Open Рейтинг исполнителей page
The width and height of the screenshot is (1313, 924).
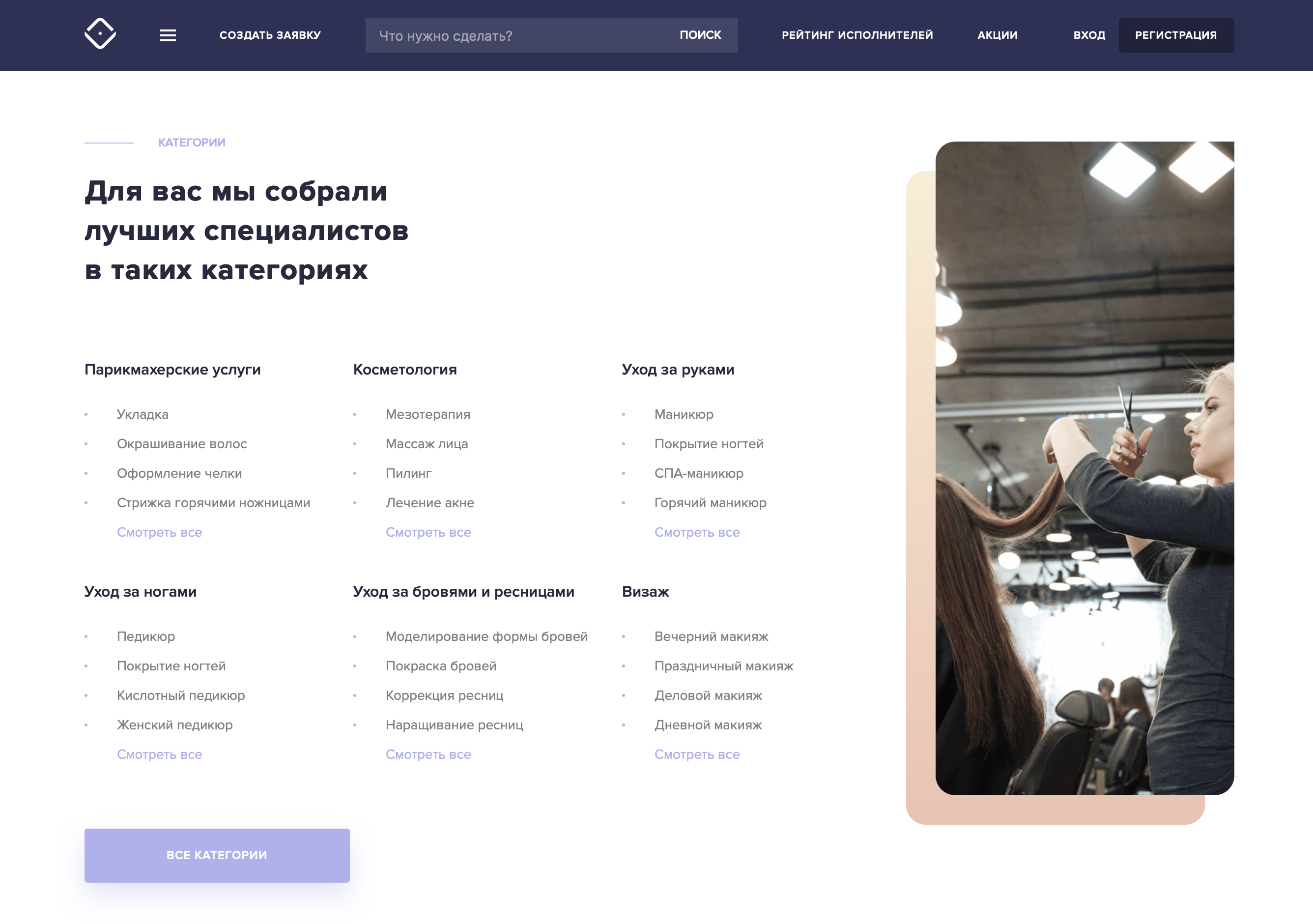point(857,35)
